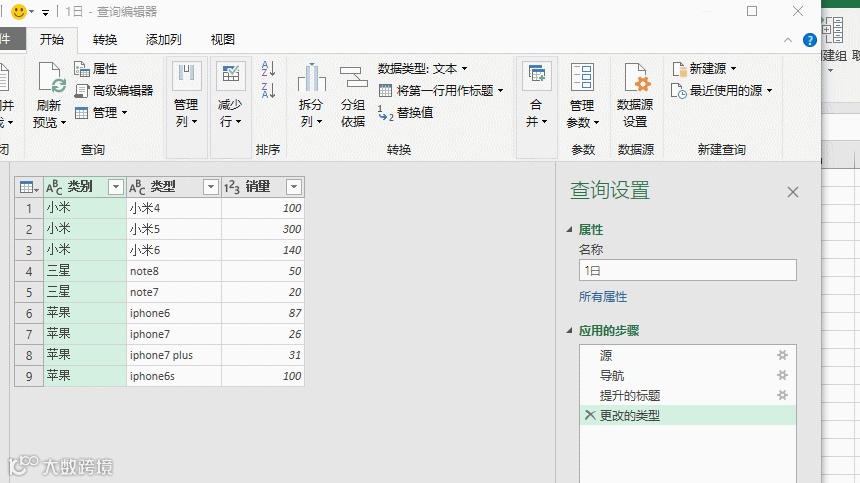
Task: Open the 最近使用的源 dropdown
Action: pyautogui.click(x=722, y=90)
